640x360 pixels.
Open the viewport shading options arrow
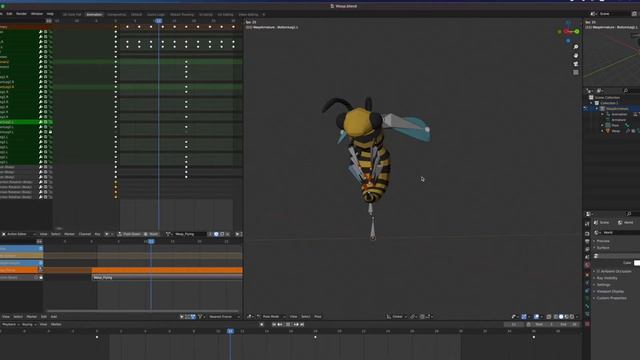[x=577, y=317]
